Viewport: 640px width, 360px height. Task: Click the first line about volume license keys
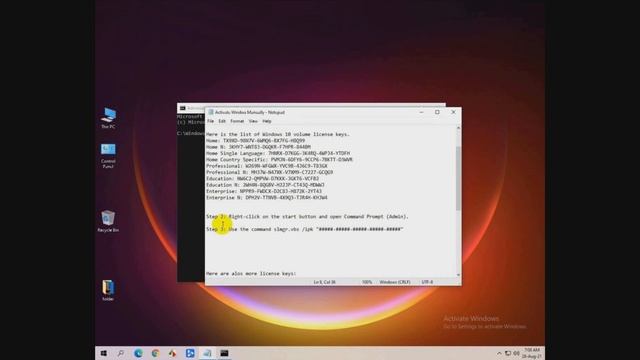(278, 134)
